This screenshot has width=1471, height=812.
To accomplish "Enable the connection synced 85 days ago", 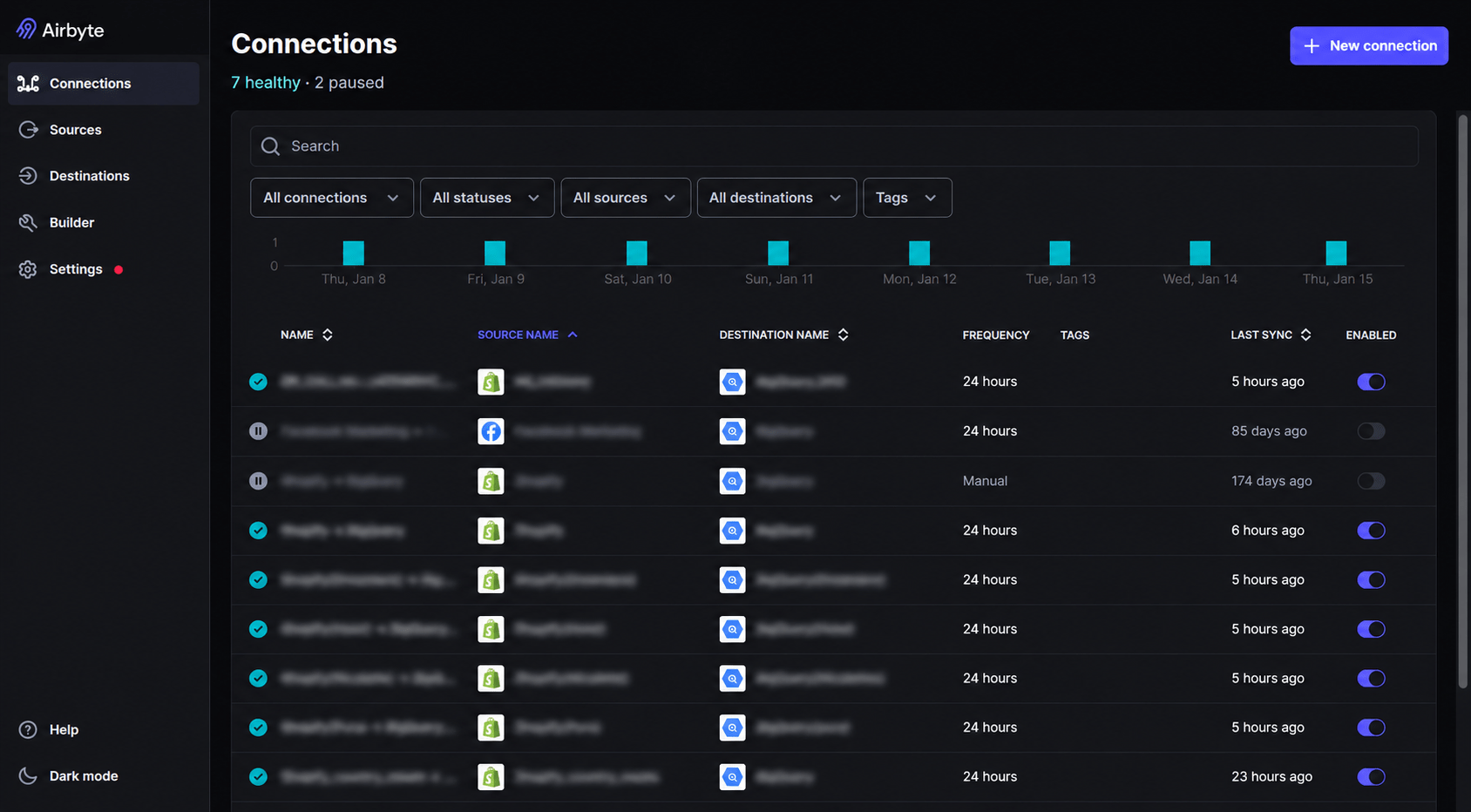I will pyautogui.click(x=1371, y=431).
